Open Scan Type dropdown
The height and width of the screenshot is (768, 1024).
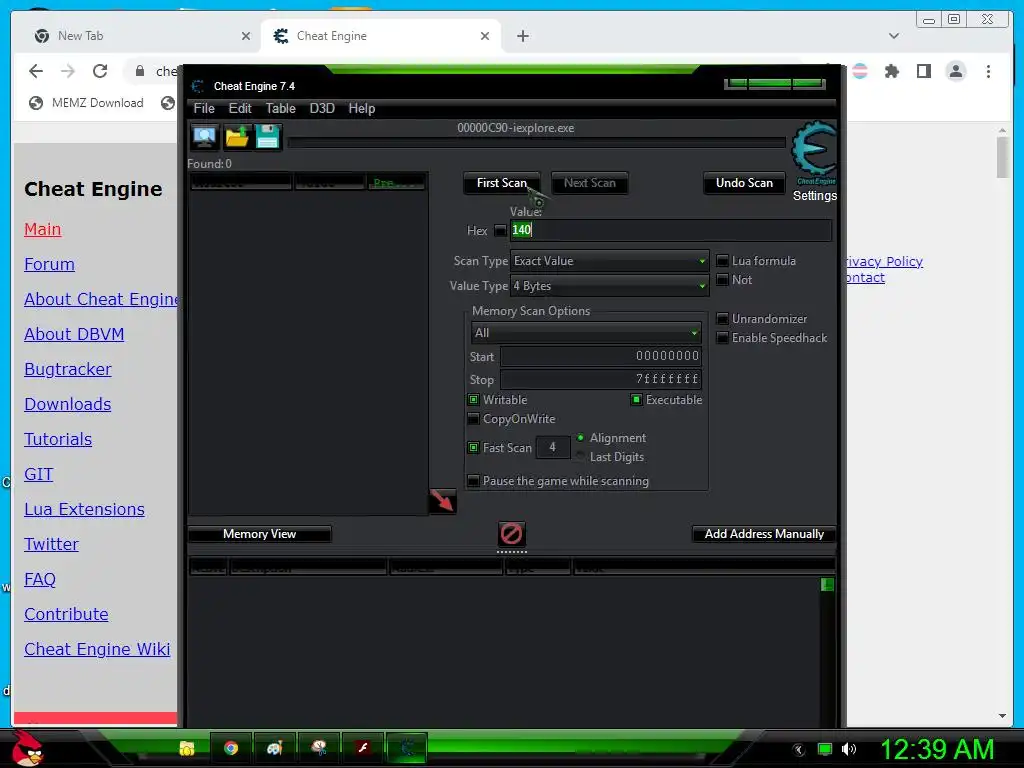[x=609, y=261]
